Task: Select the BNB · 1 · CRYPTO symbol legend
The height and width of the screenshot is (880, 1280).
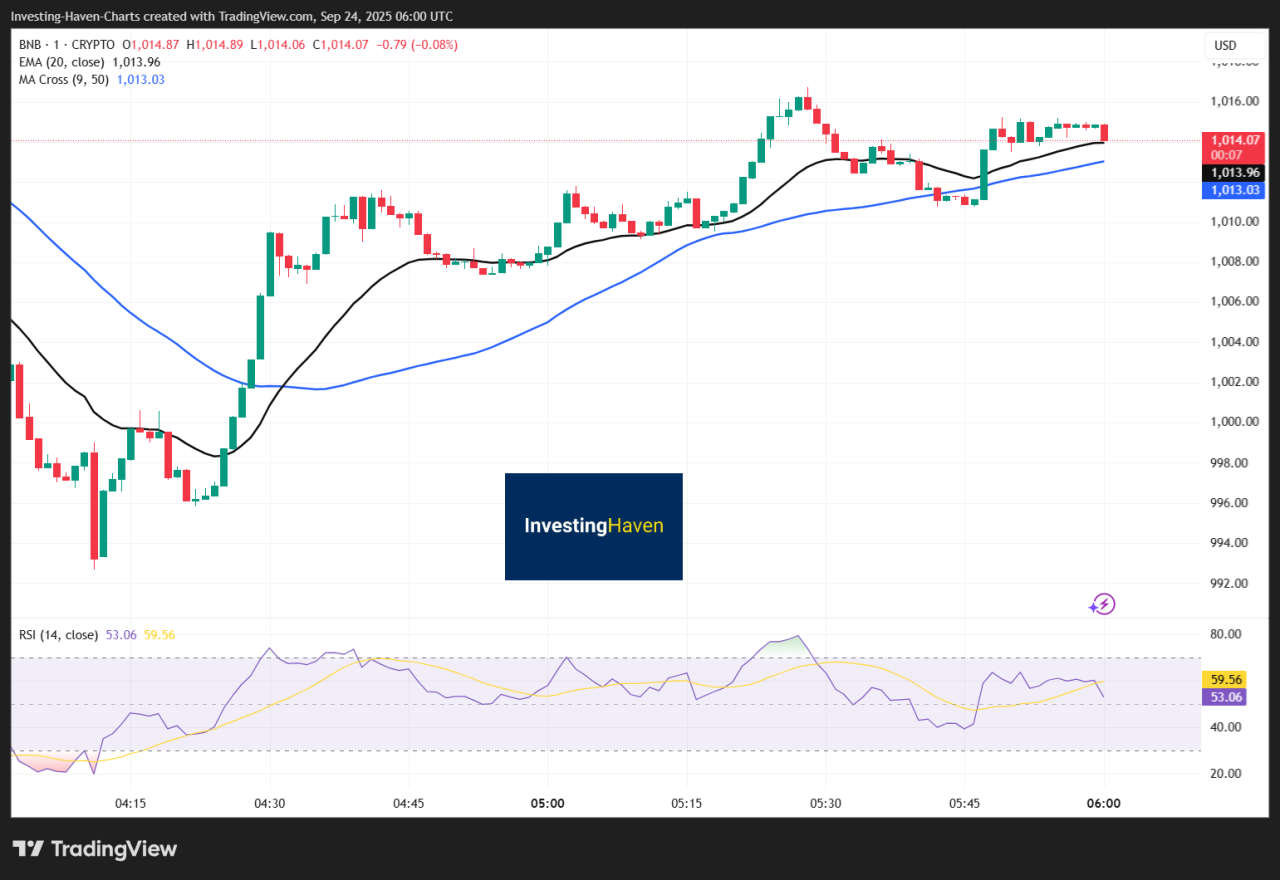Action: pos(67,45)
